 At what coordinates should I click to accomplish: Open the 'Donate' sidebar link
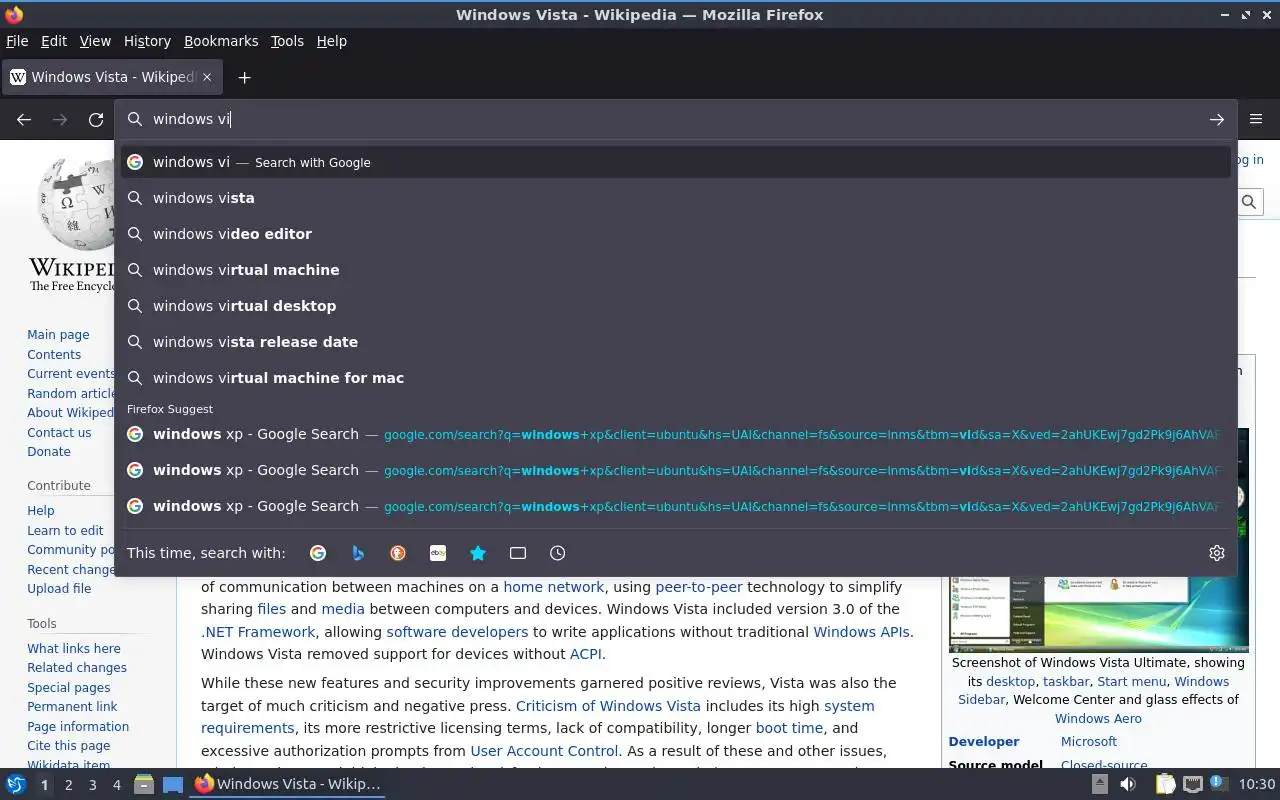(49, 452)
